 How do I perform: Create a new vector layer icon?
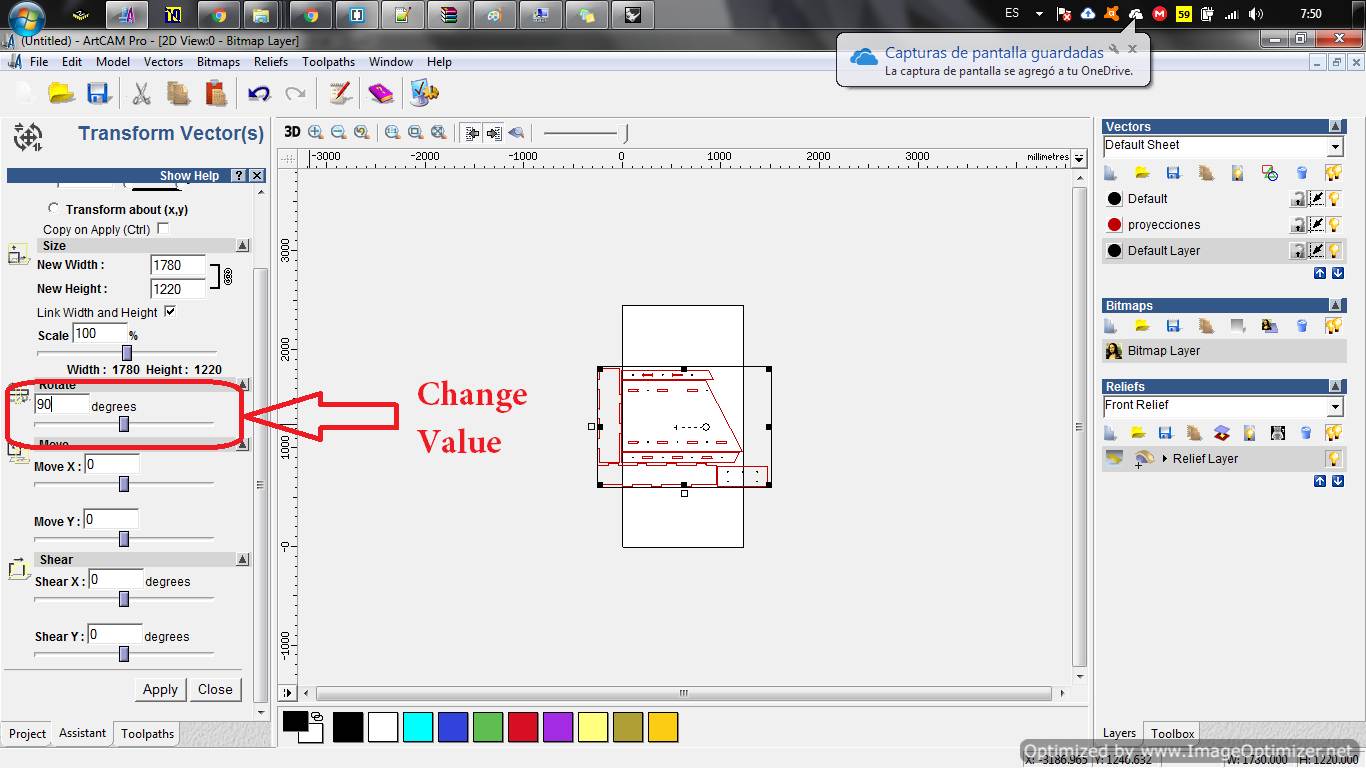[1110, 173]
